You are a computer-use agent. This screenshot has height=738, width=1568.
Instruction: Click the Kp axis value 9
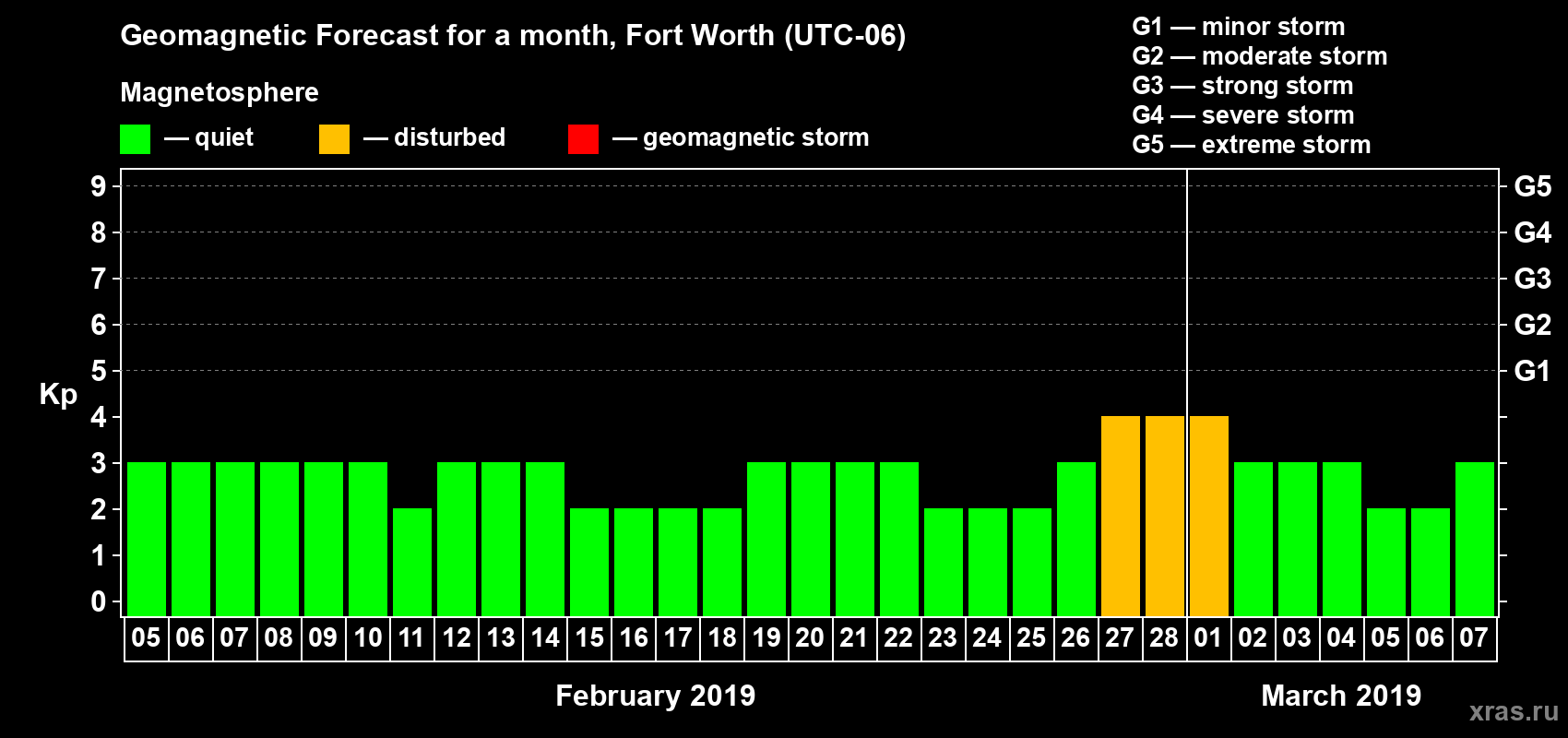click(99, 186)
